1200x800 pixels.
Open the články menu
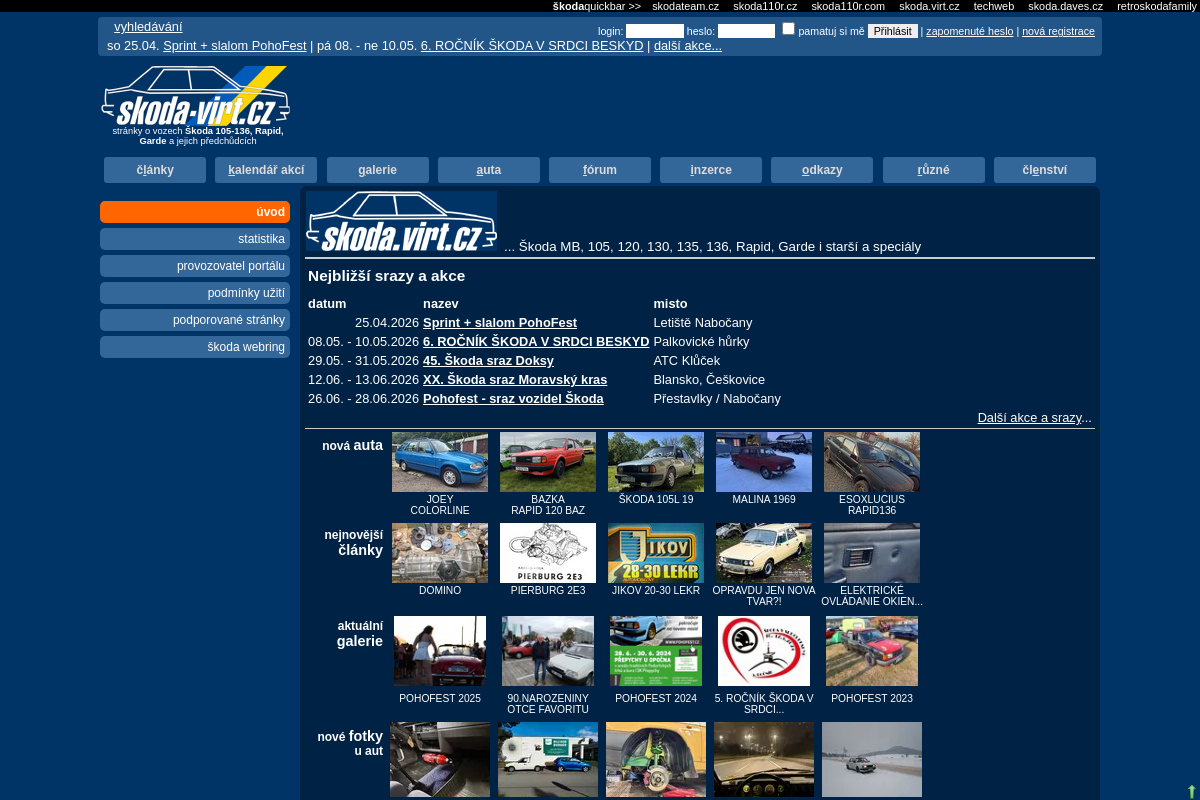155,170
